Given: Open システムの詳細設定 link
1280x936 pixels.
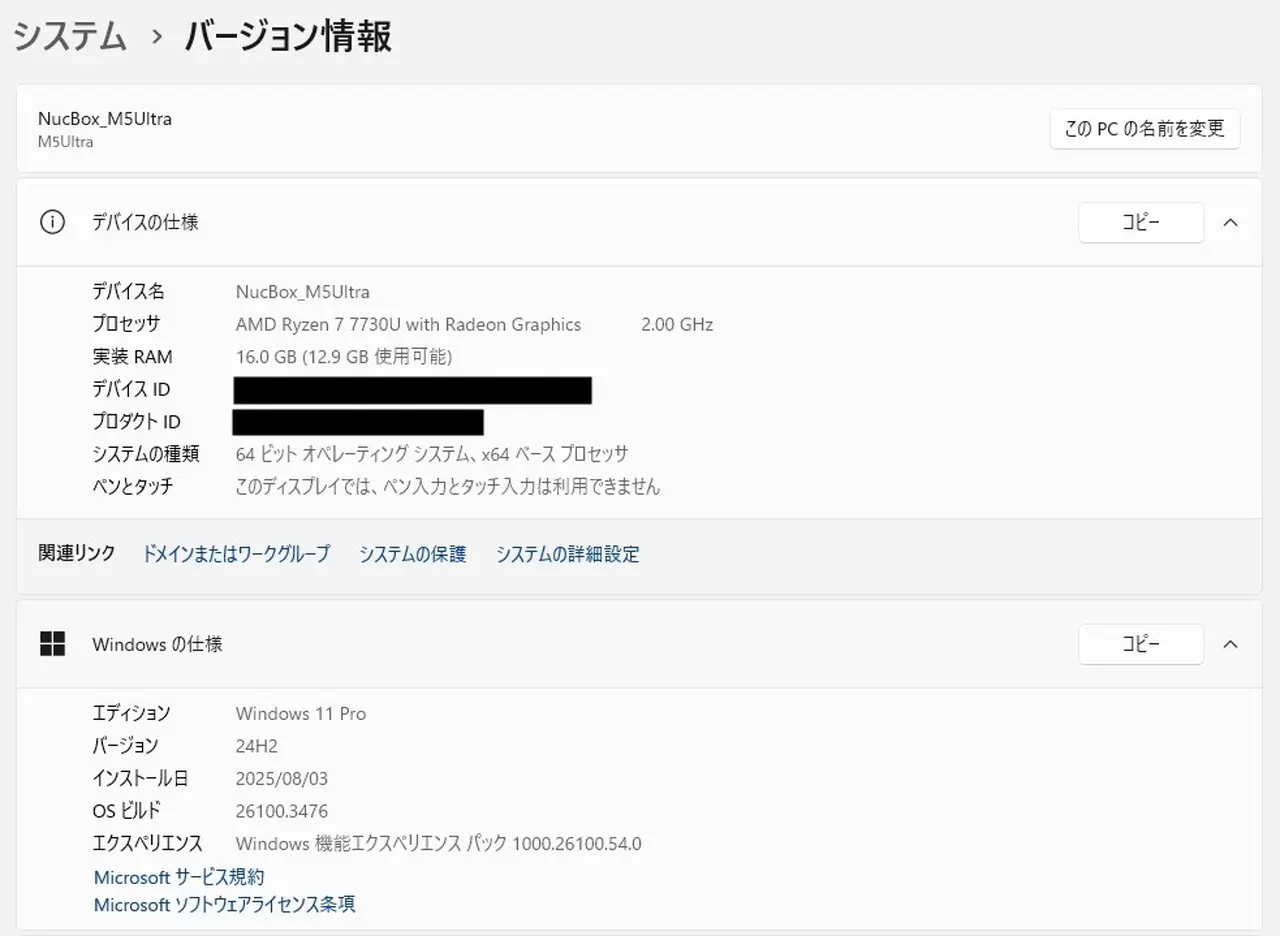Looking at the screenshot, I should [567, 554].
